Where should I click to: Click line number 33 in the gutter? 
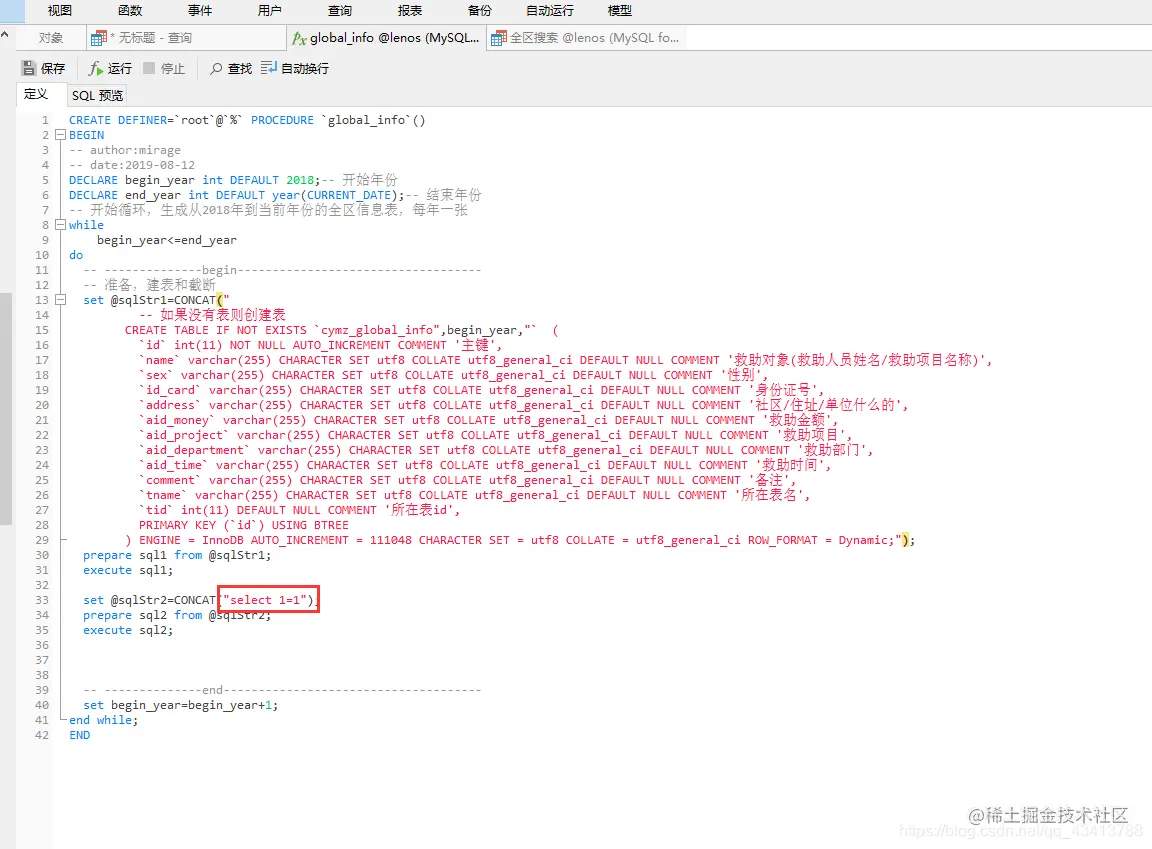point(42,600)
